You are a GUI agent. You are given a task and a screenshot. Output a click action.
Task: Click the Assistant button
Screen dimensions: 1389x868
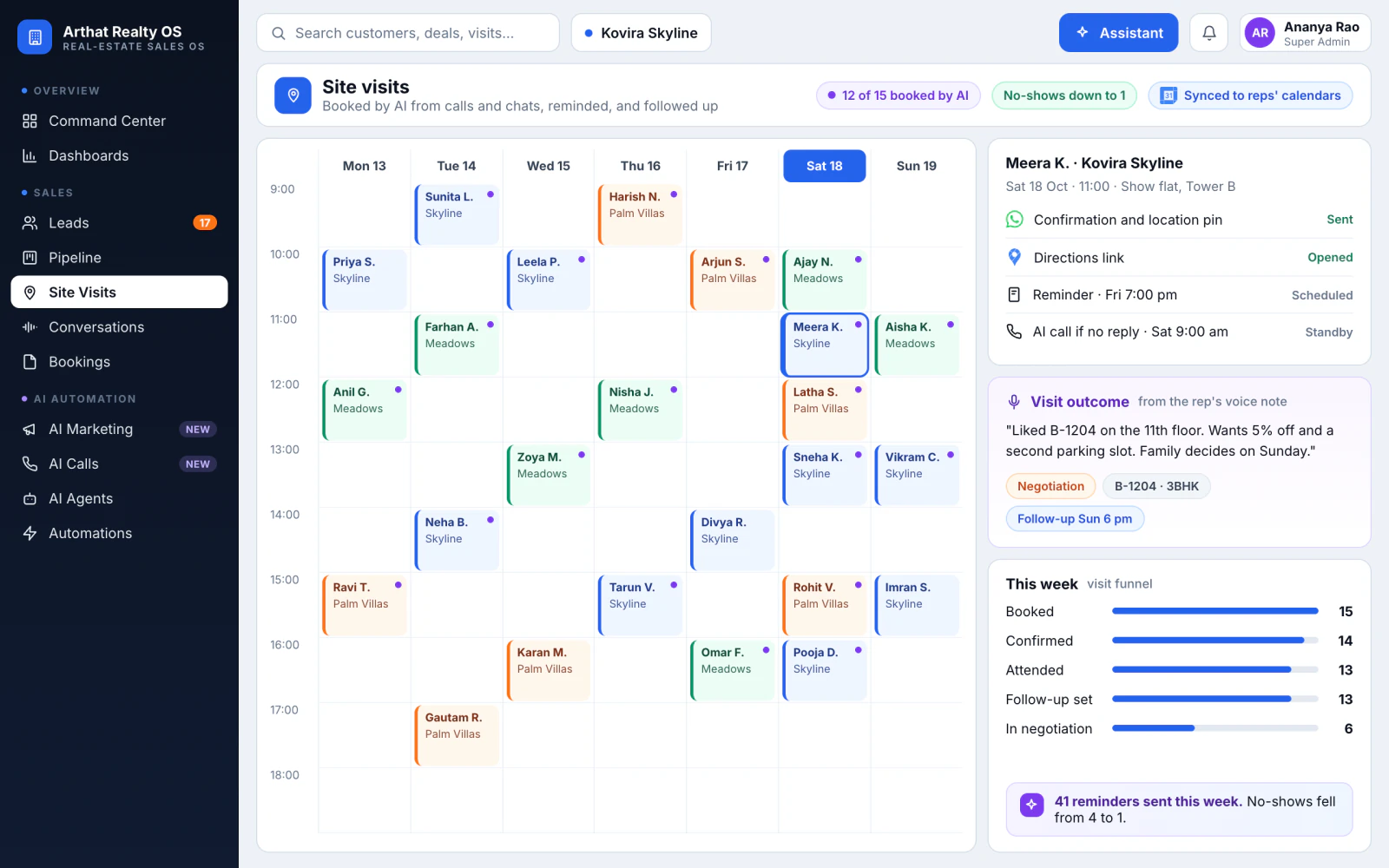(x=1118, y=33)
